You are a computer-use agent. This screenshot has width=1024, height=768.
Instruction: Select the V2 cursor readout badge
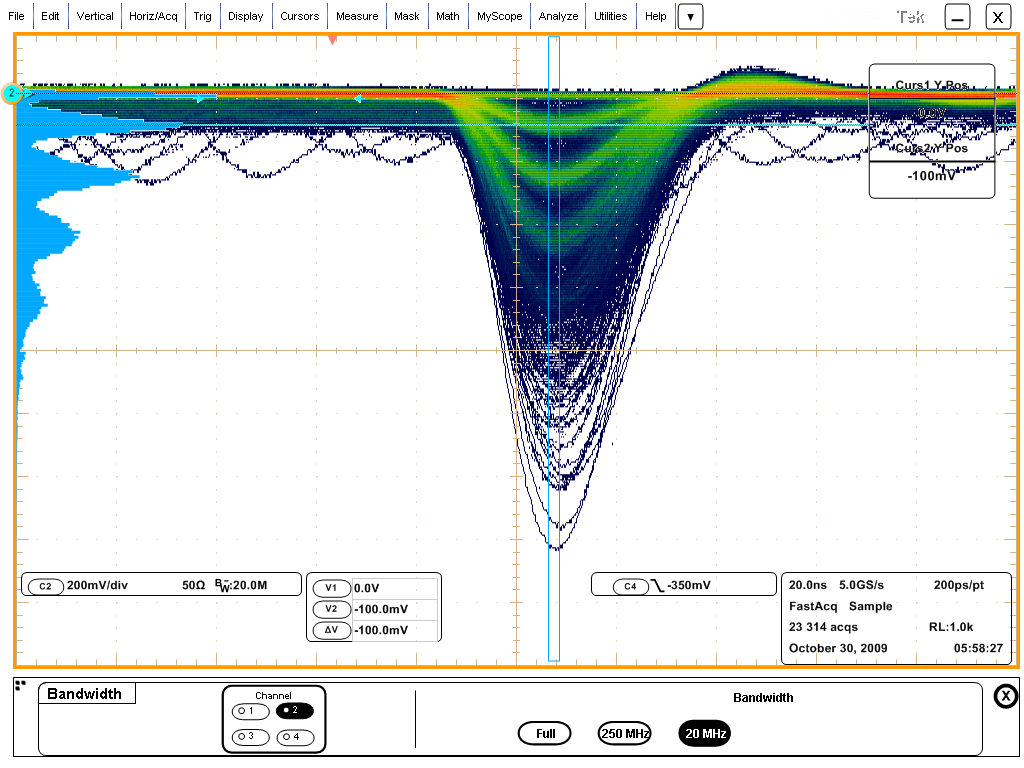[x=331, y=609]
